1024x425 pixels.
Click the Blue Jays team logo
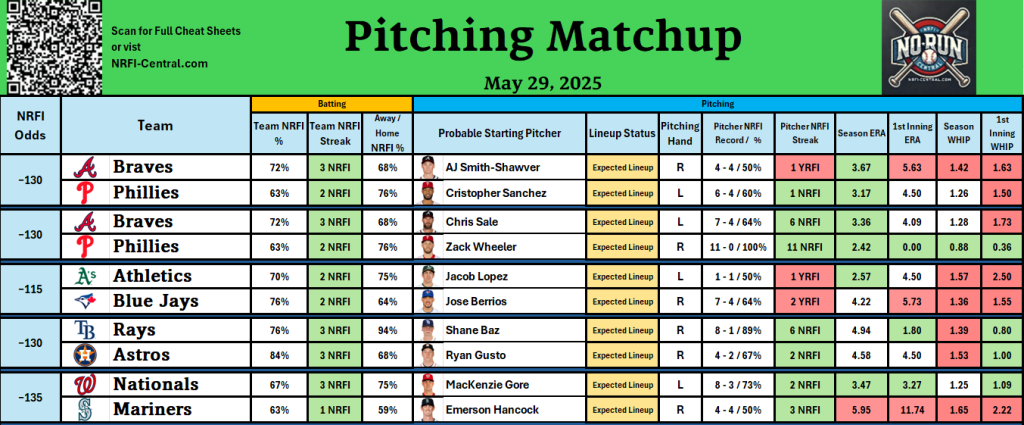(x=86, y=302)
